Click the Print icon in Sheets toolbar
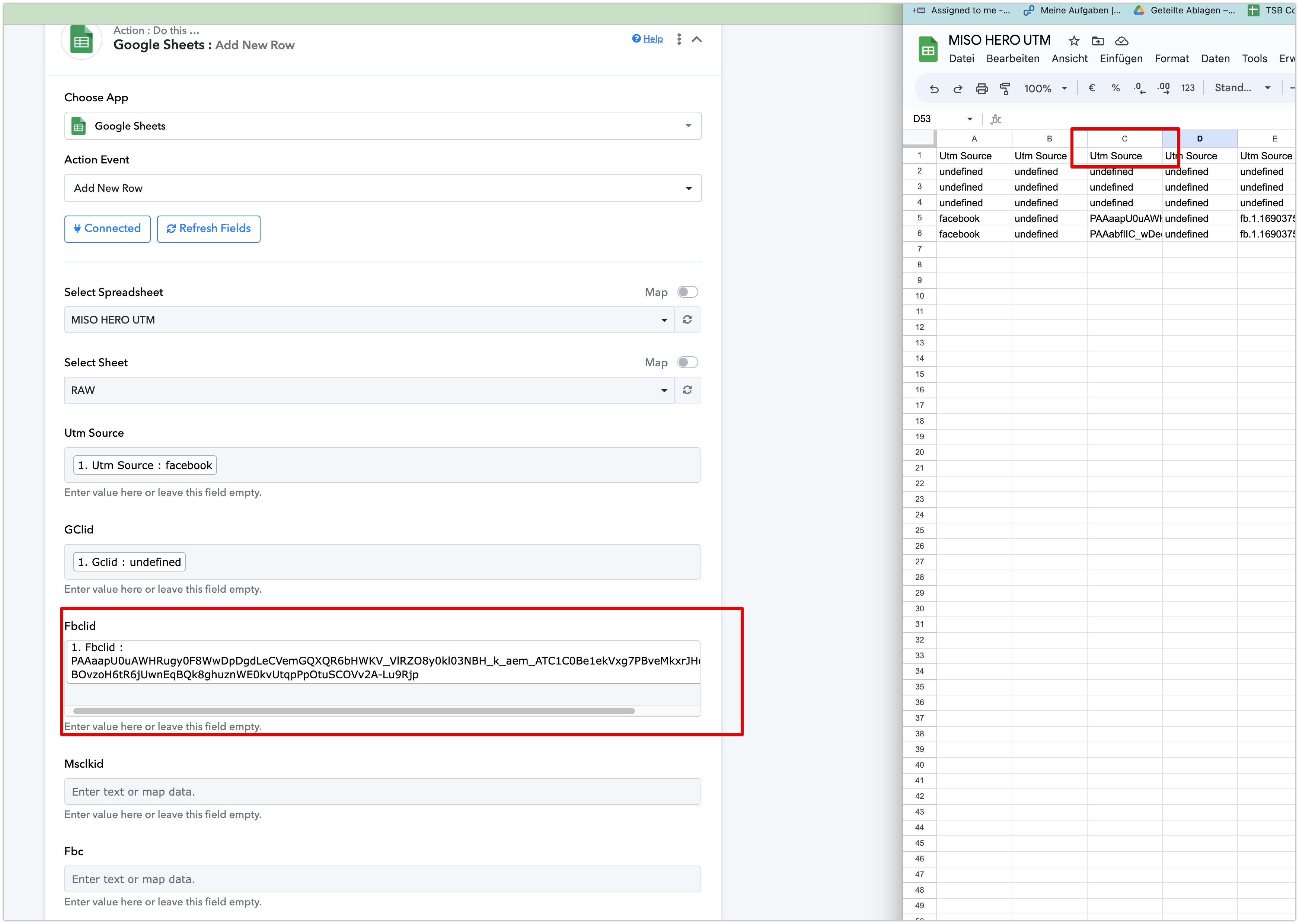The image size is (1299, 924). (982, 88)
